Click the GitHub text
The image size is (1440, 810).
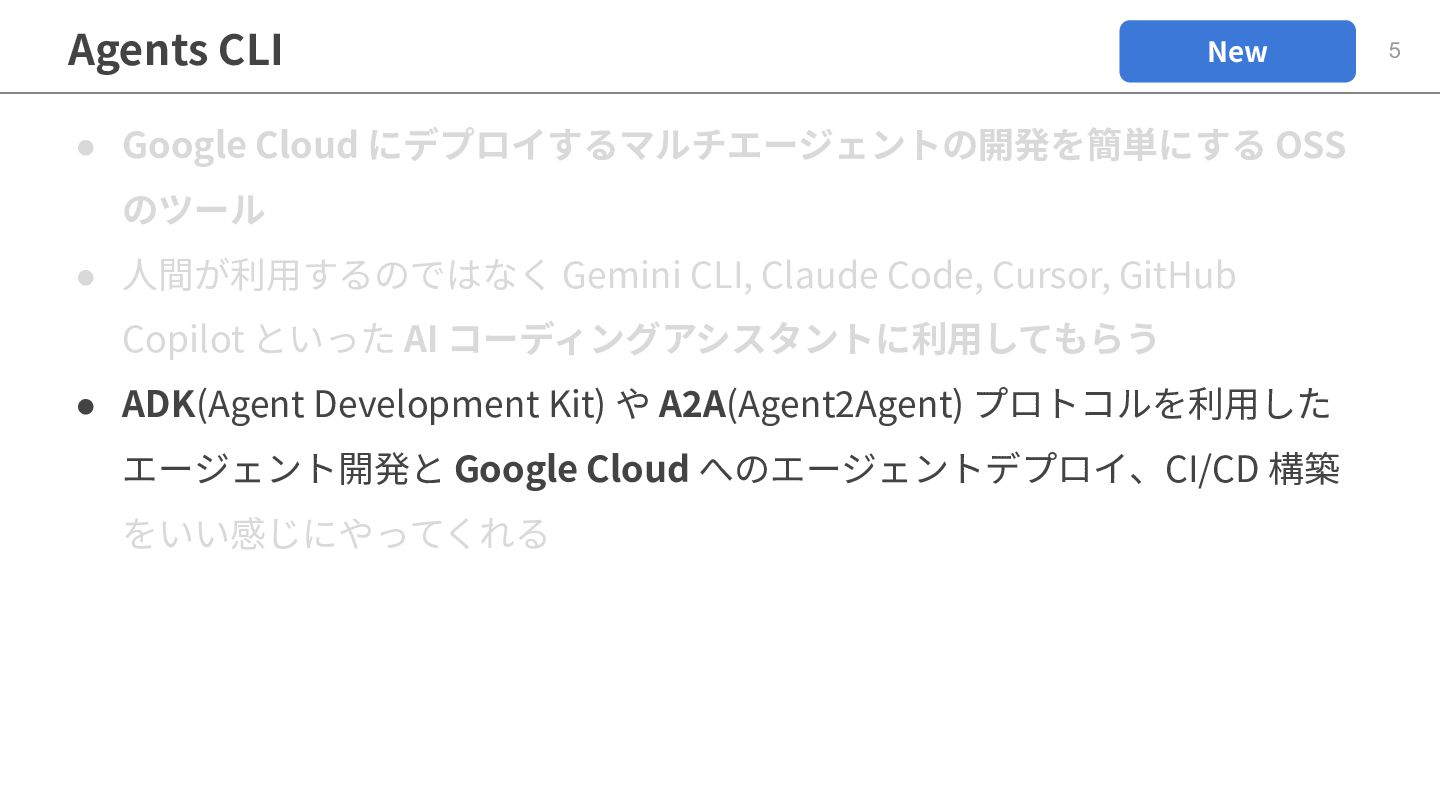[x=1177, y=275]
